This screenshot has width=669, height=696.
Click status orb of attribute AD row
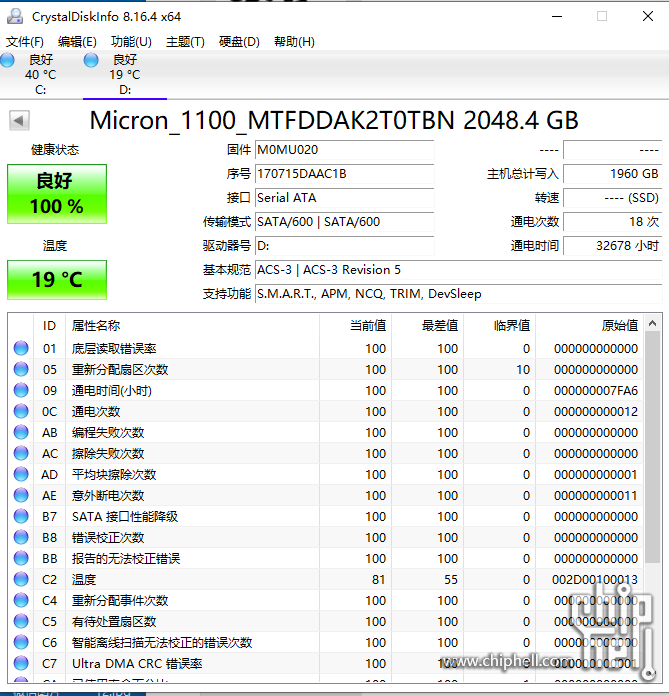point(21,475)
